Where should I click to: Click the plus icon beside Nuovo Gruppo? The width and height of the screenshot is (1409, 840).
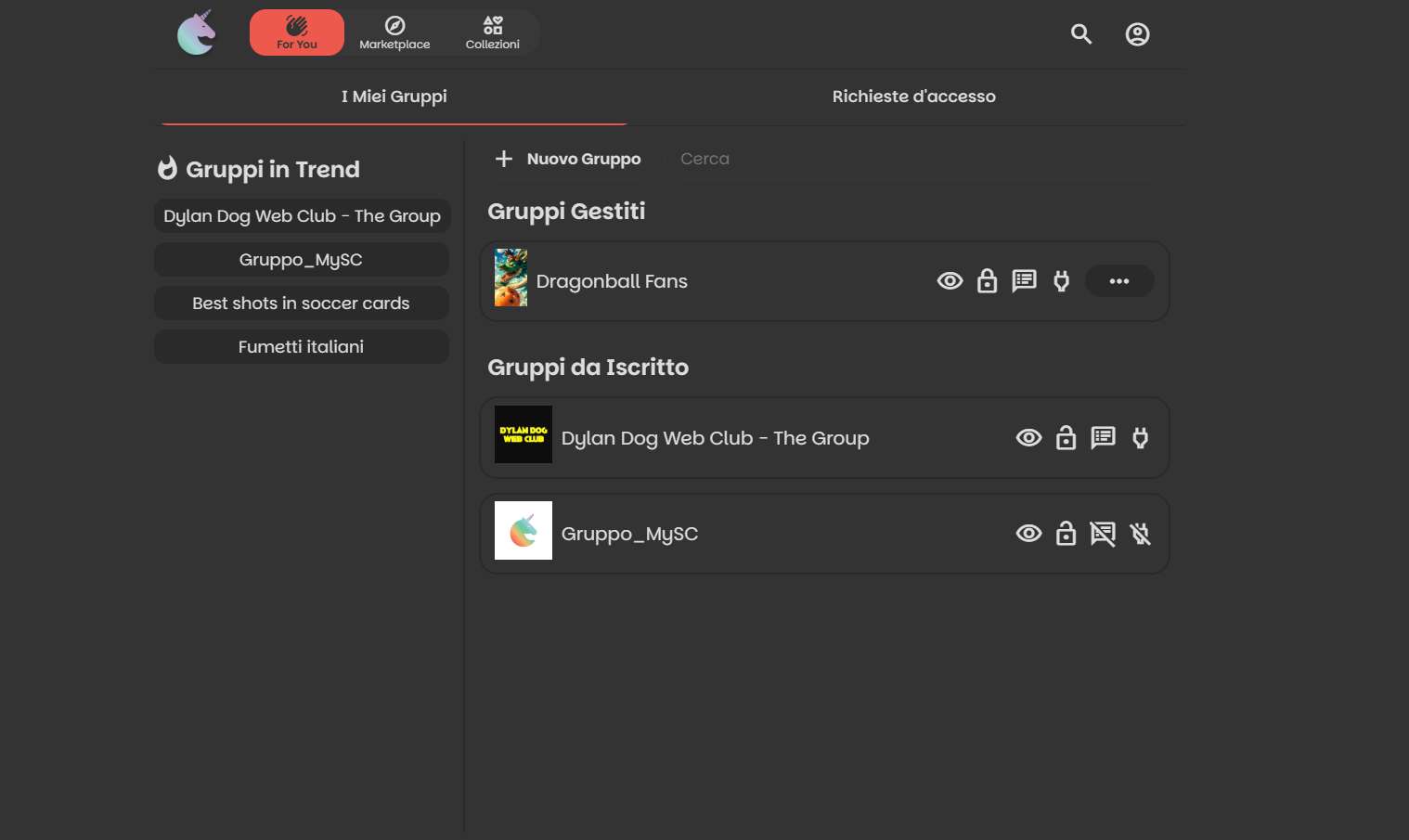(x=504, y=159)
